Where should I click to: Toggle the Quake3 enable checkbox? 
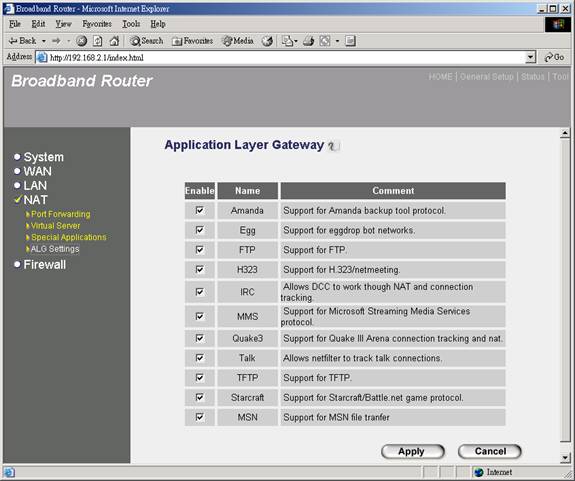(x=199, y=338)
